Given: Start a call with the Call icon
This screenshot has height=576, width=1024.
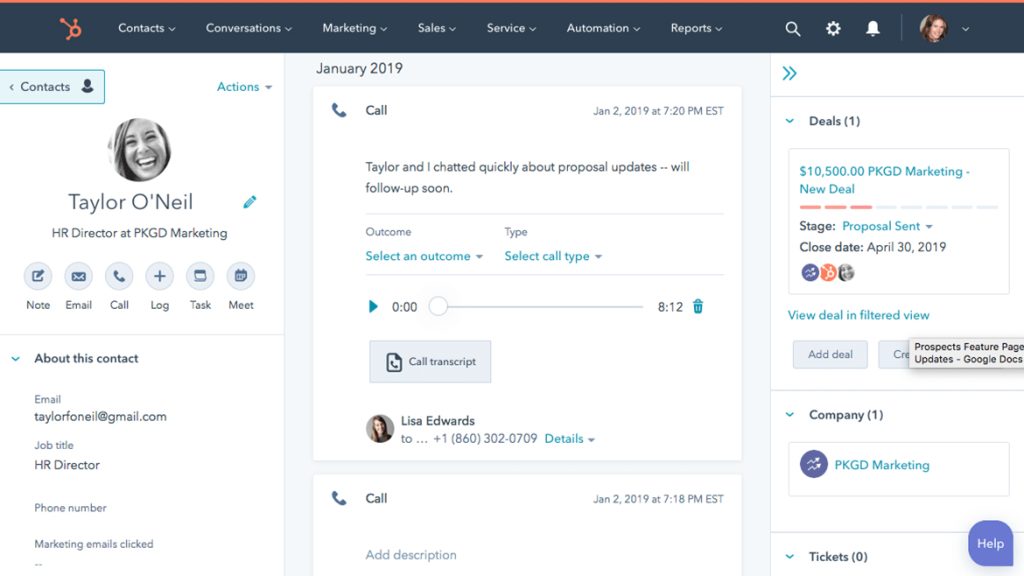Looking at the screenshot, I should click(119, 277).
